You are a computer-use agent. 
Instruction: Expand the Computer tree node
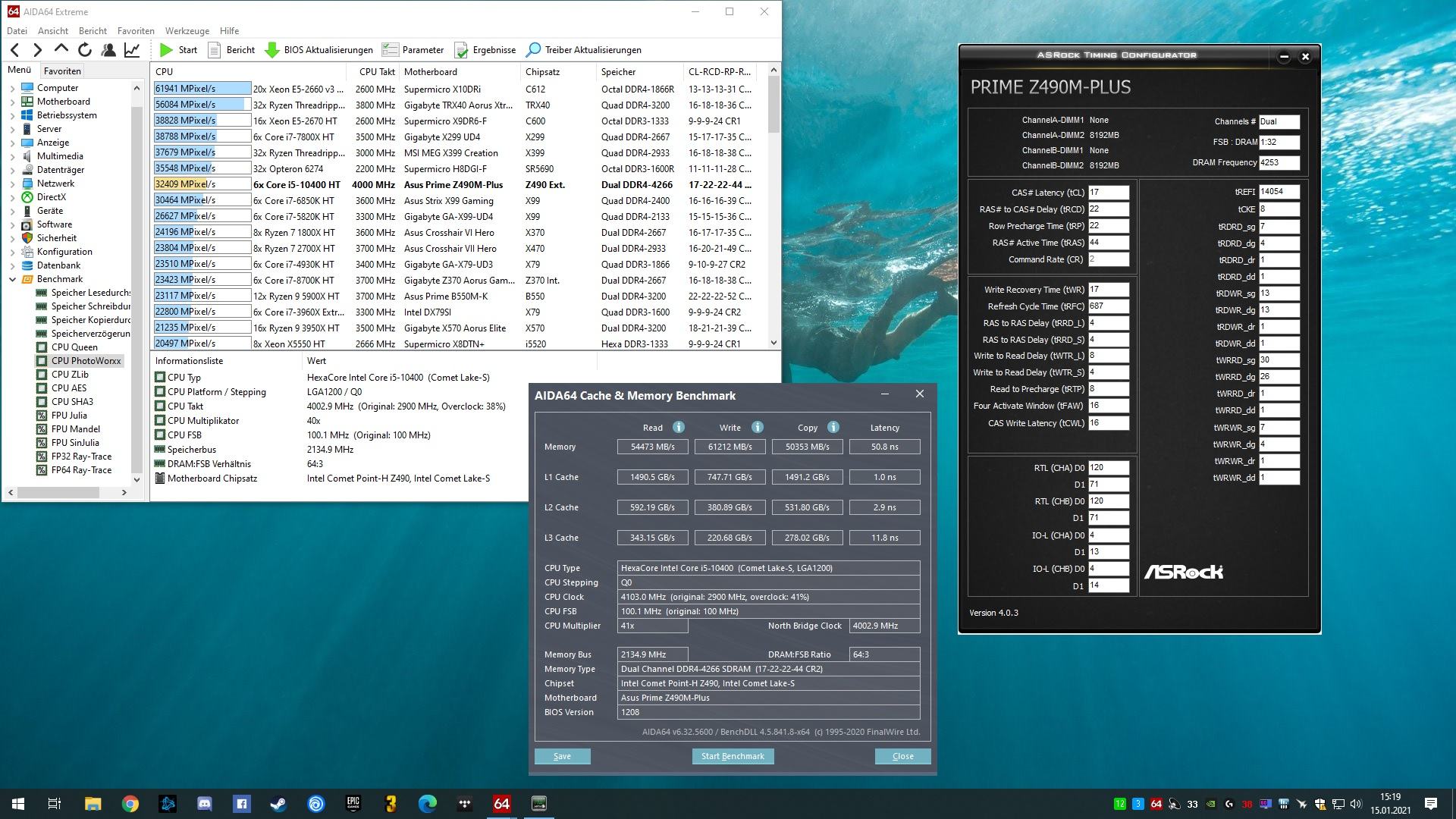(x=12, y=88)
